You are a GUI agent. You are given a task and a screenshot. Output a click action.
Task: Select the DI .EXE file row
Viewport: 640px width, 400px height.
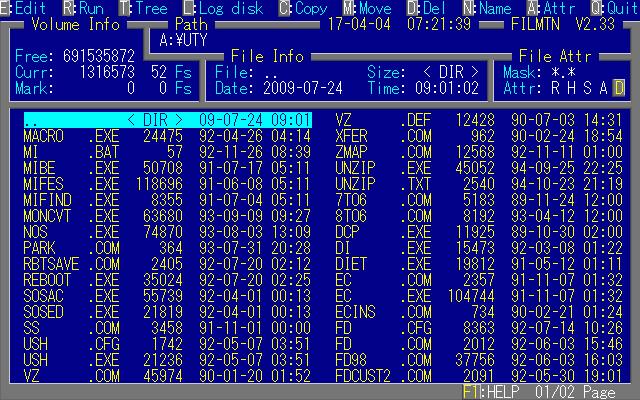click(x=480, y=248)
